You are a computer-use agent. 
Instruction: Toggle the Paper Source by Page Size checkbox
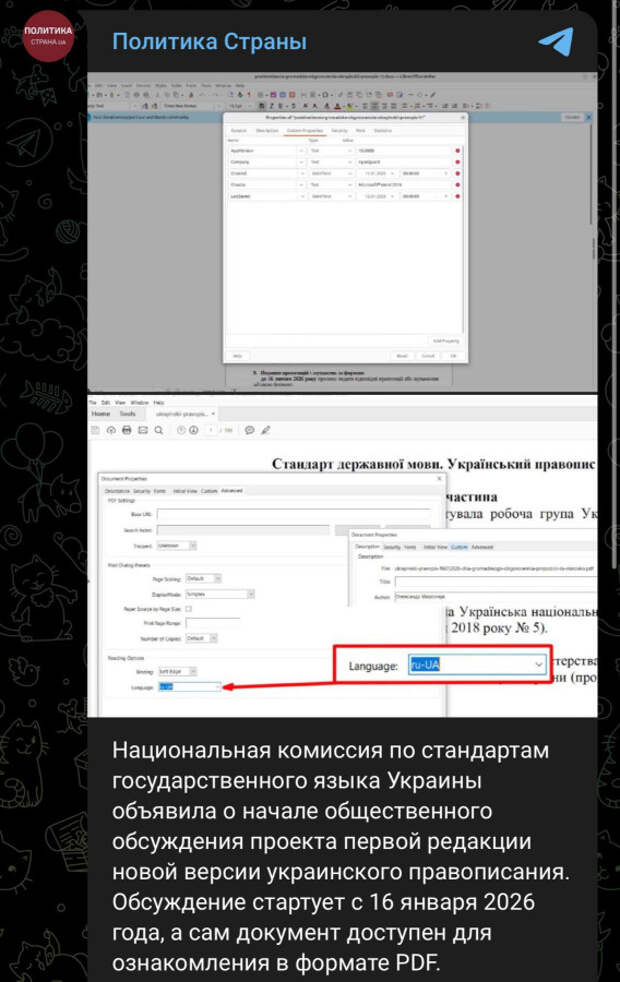[x=189, y=608]
